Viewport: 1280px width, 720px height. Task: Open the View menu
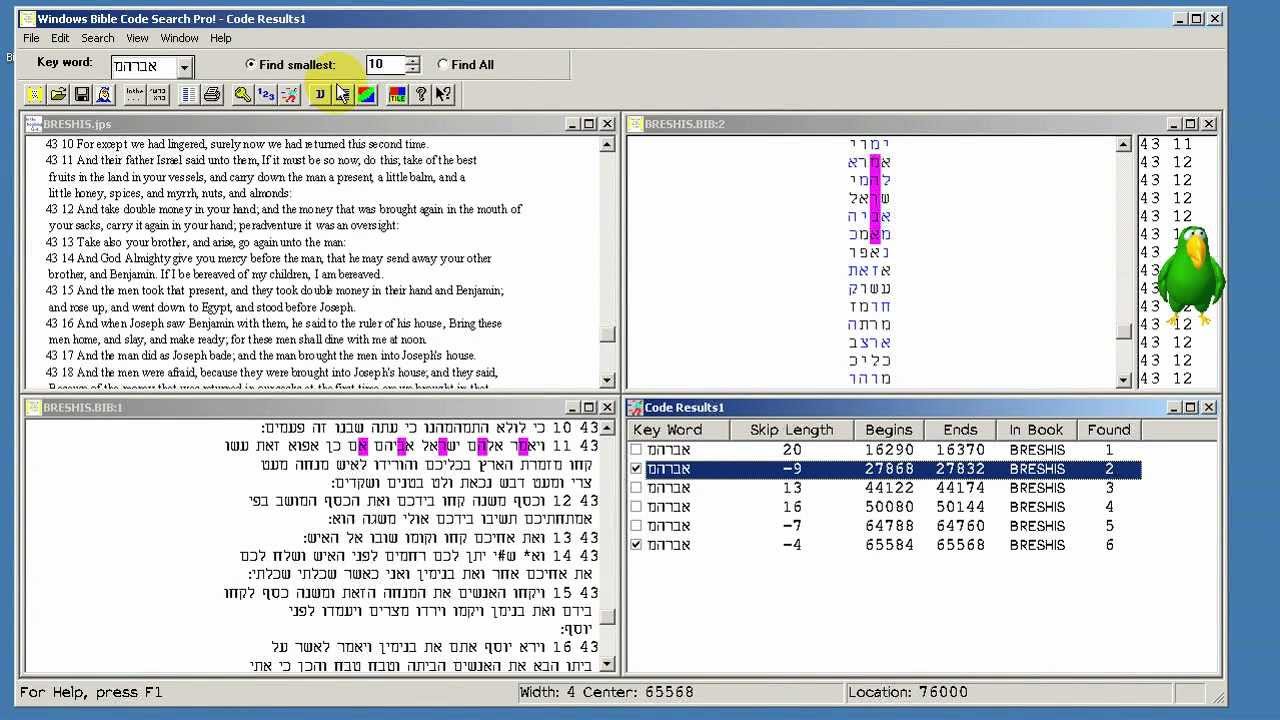coord(137,38)
